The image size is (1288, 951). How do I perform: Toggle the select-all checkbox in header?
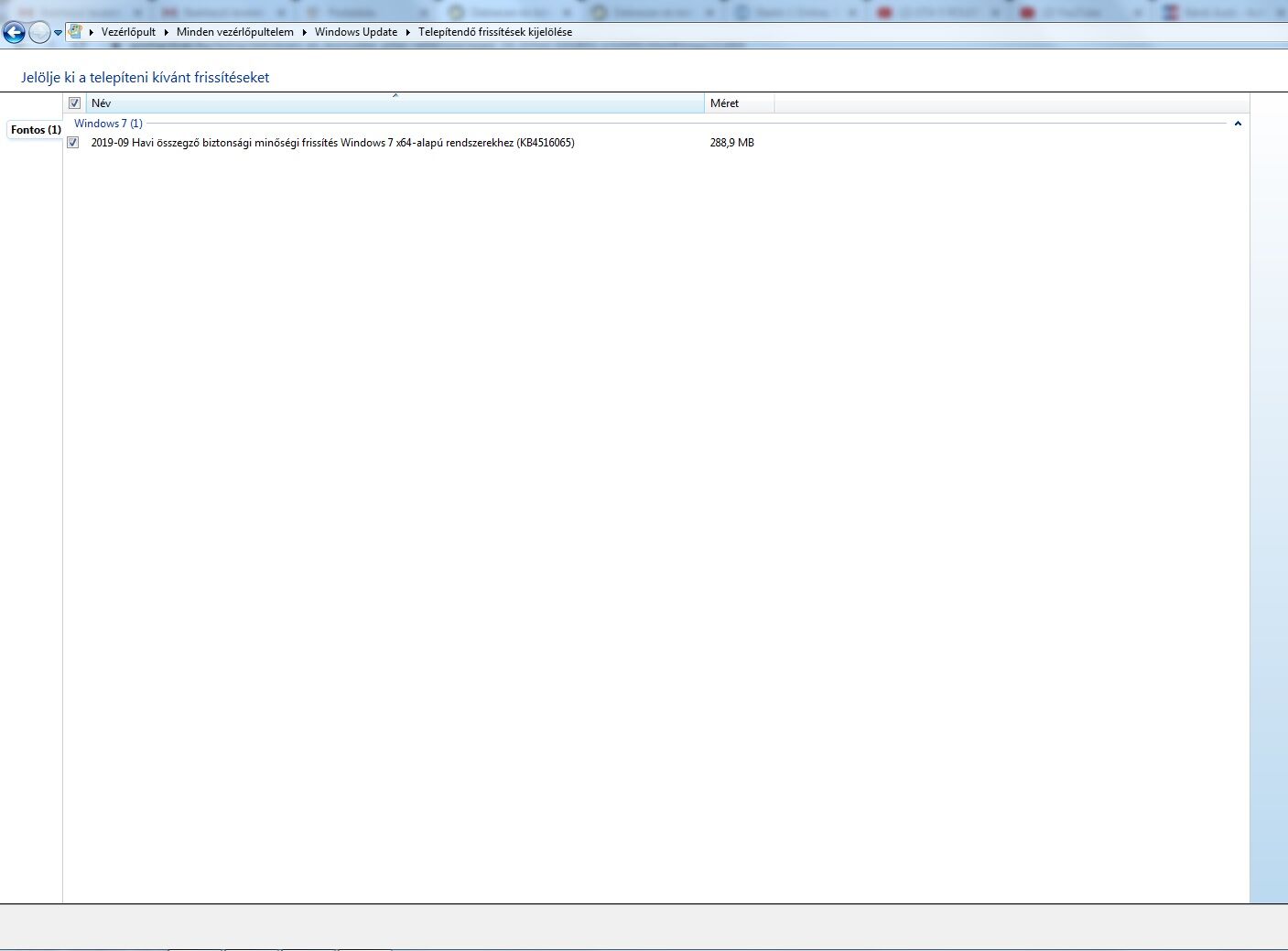pos(75,103)
